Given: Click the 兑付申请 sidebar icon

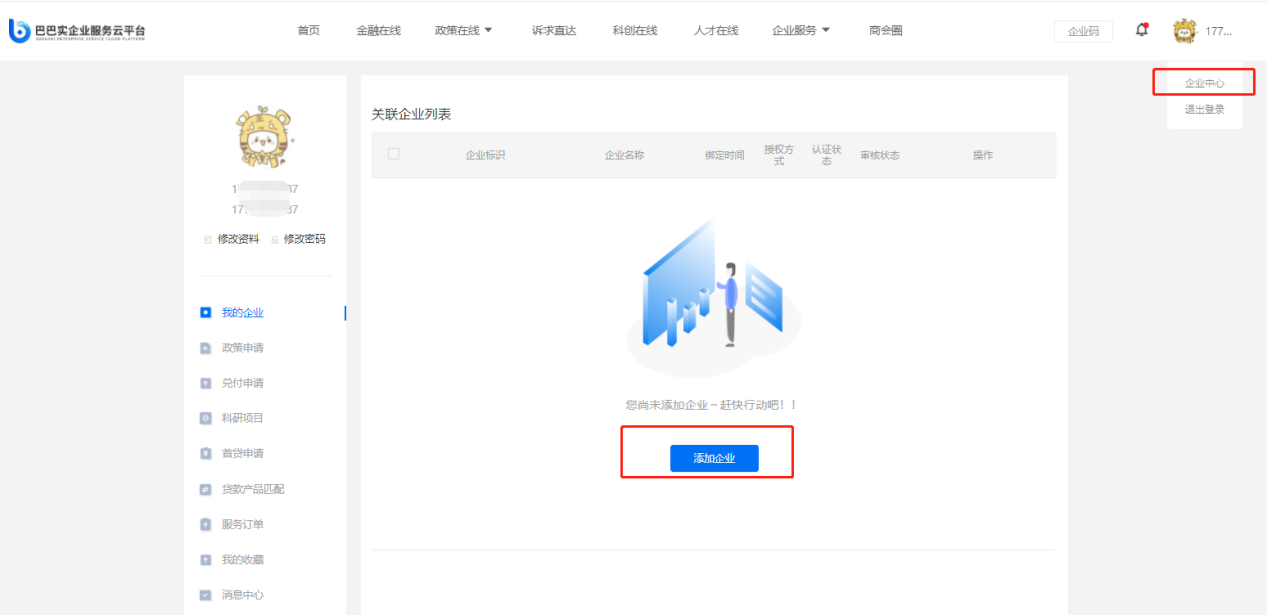Looking at the screenshot, I should (x=206, y=383).
